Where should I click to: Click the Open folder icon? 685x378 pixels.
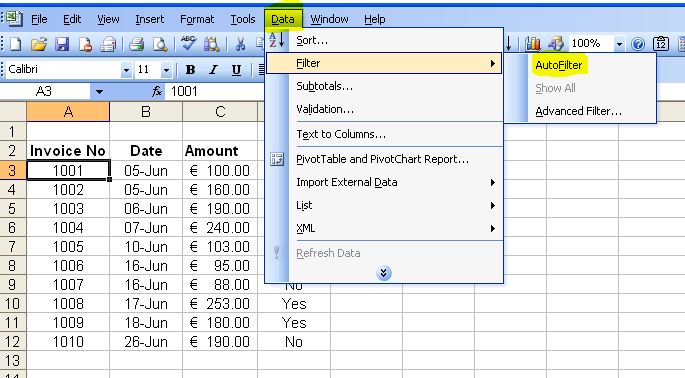(x=39, y=44)
